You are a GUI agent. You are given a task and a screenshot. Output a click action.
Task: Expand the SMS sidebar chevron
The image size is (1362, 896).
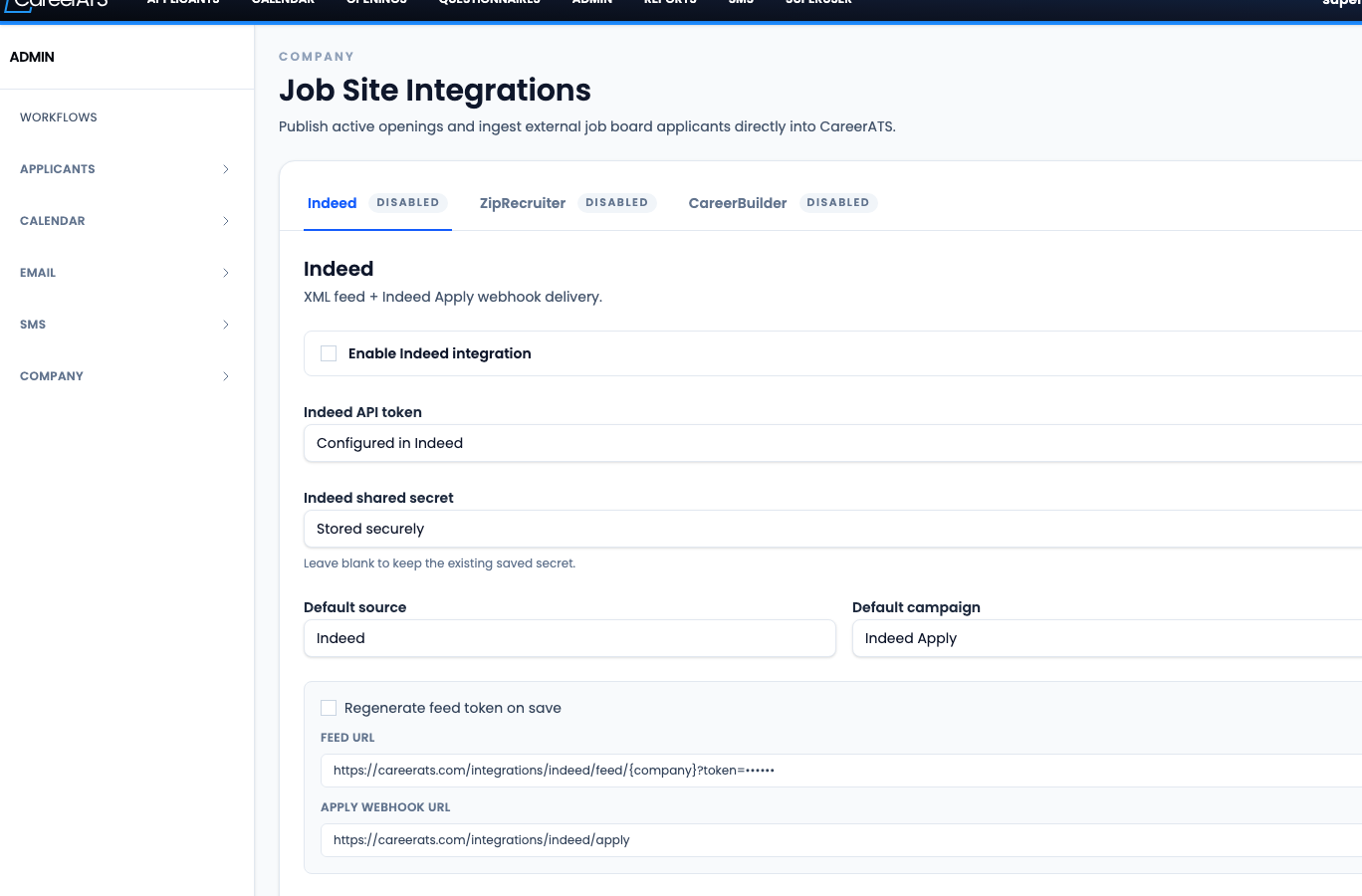click(226, 325)
